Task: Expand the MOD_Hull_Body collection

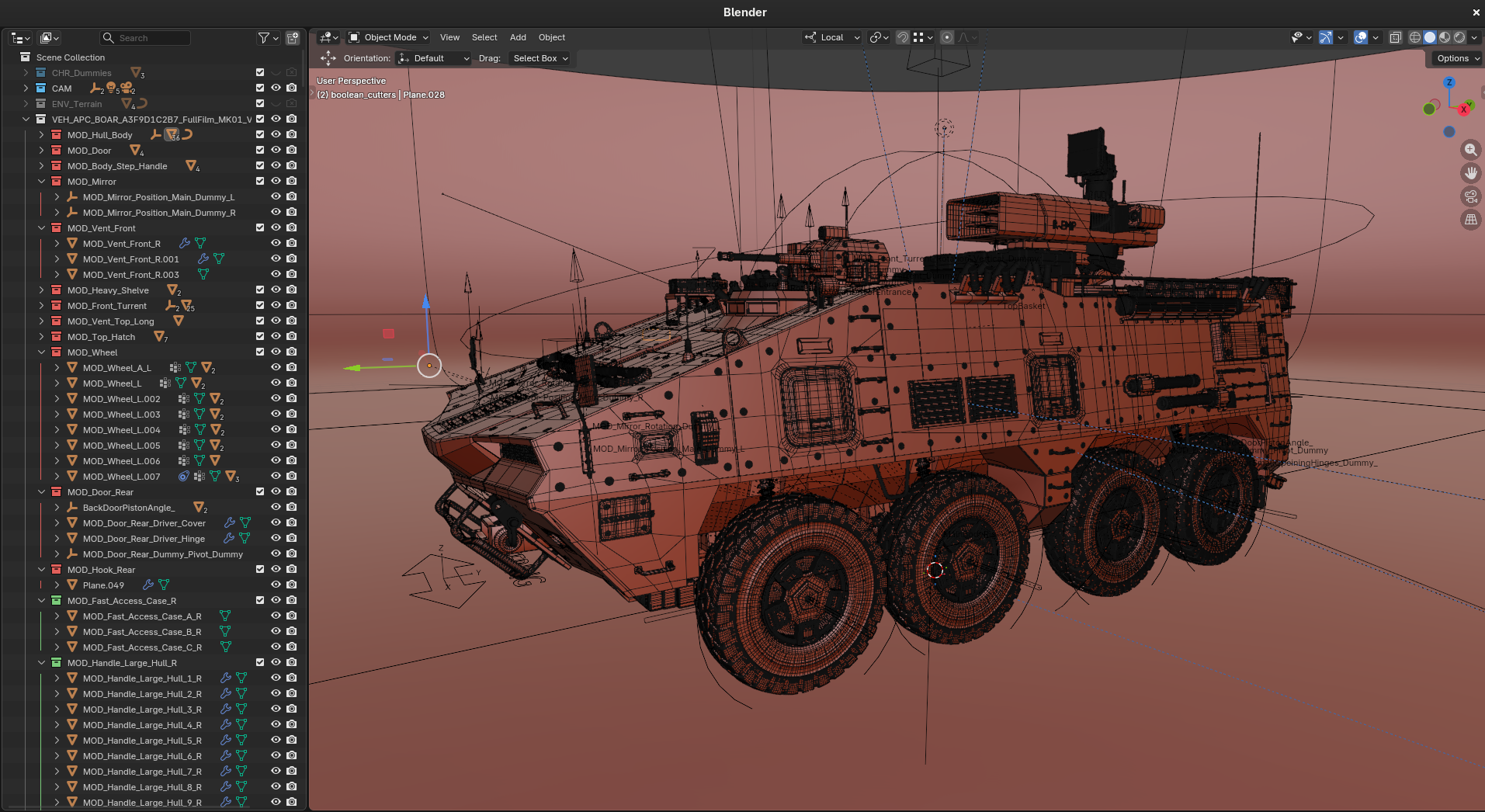Action: 41,135
